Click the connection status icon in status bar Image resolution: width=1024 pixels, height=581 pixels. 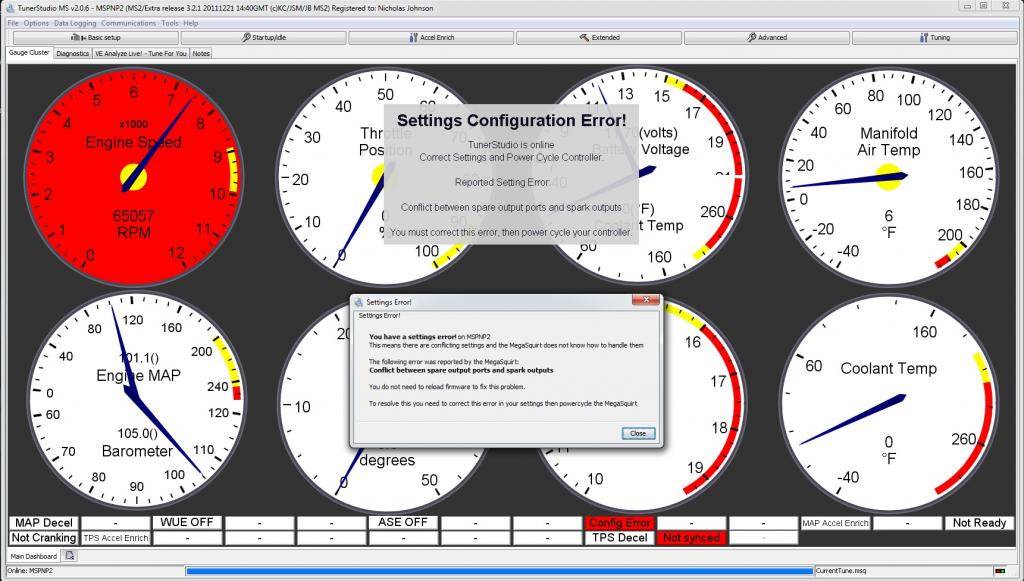[x=1000, y=571]
